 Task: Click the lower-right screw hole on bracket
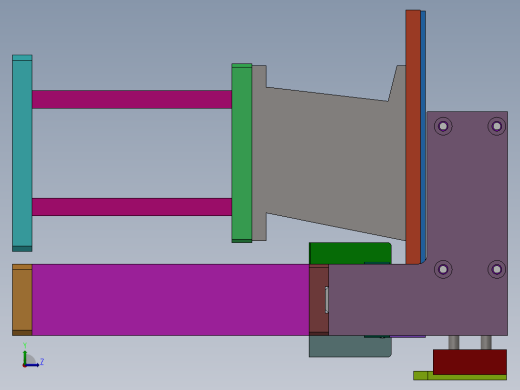497,269
